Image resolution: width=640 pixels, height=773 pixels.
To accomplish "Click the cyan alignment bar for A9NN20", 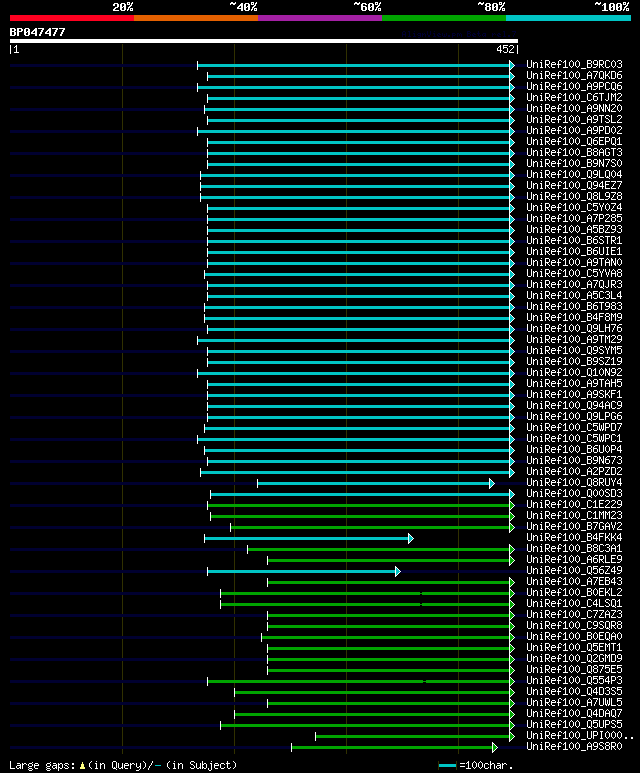I will 357,109.
